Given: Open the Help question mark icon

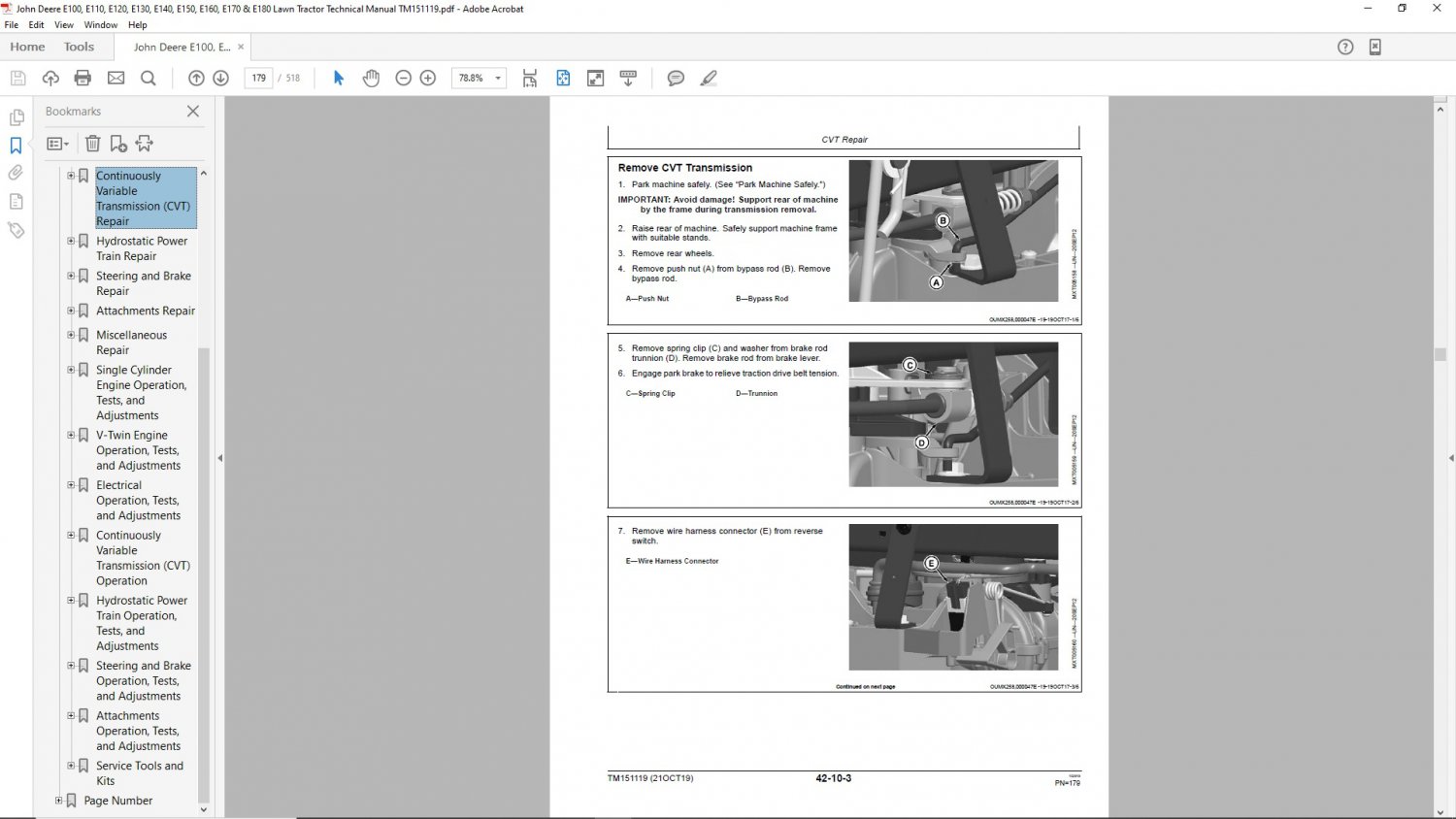Looking at the screenshot, I should 1345,47.
